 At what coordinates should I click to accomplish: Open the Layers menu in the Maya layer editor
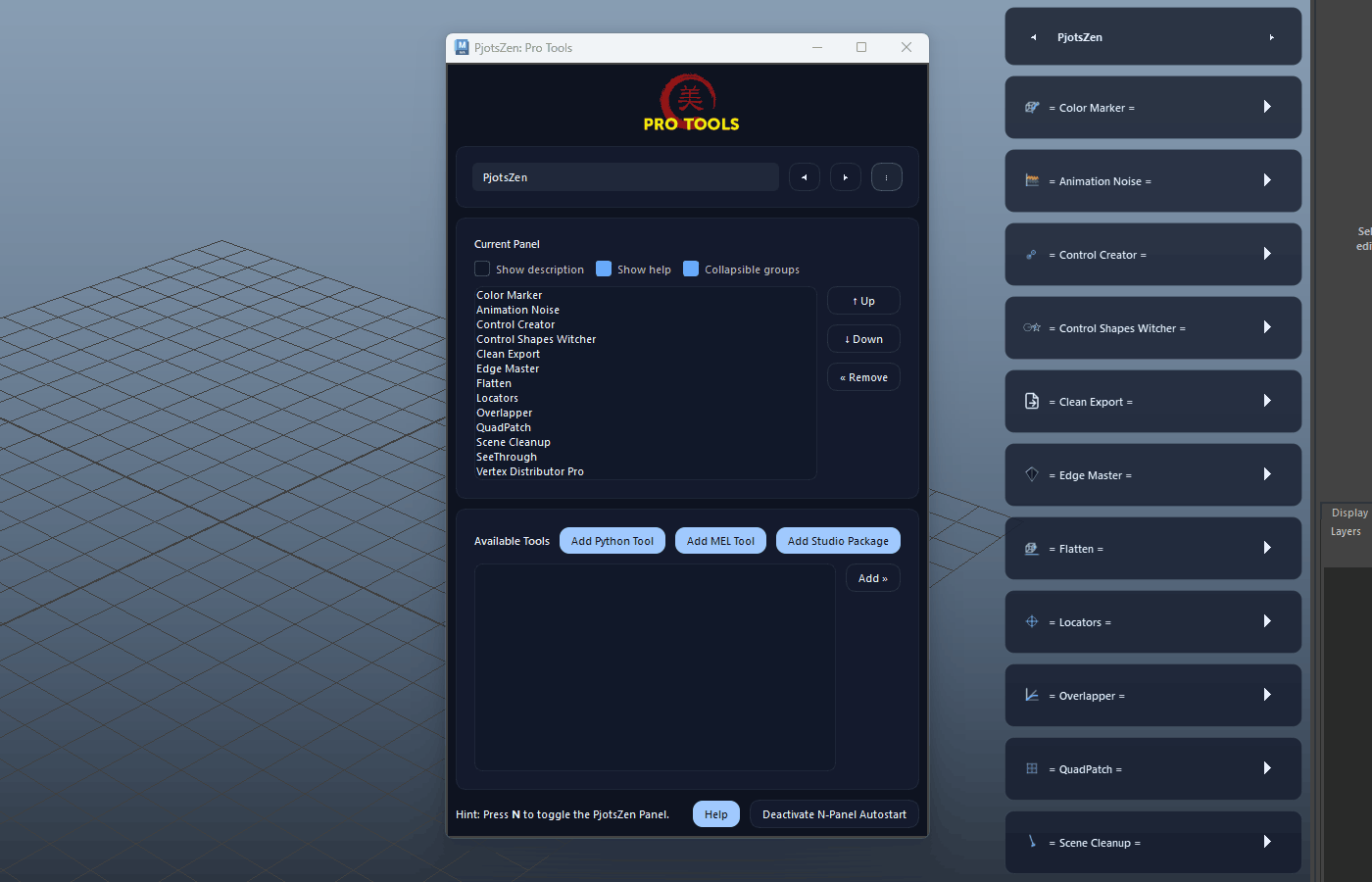click(1346, 531)
